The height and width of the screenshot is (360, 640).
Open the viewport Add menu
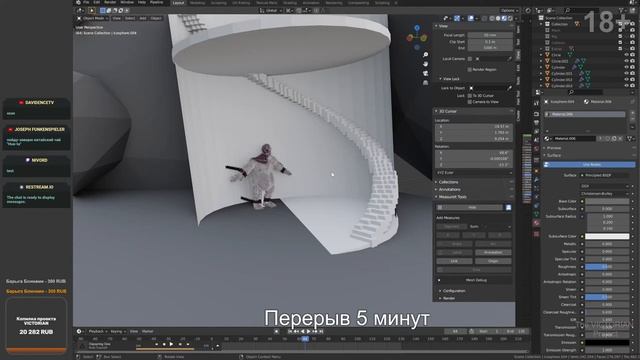pyautogui.click(x=143, y=18)
